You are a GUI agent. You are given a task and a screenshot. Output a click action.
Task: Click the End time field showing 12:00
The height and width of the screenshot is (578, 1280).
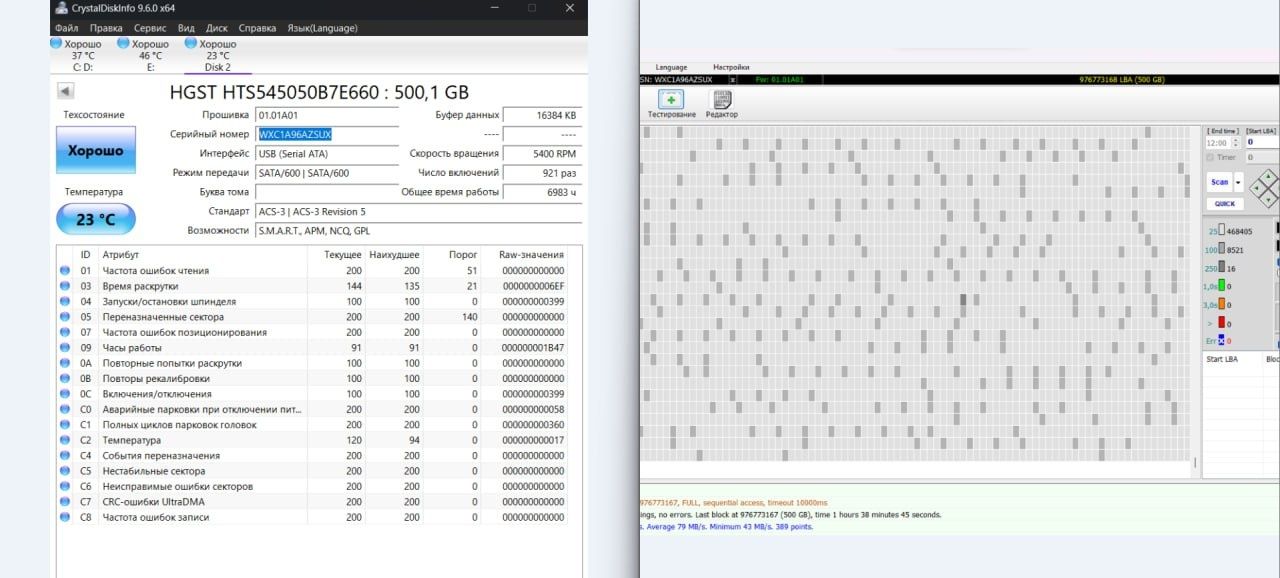pos(1218,142)
